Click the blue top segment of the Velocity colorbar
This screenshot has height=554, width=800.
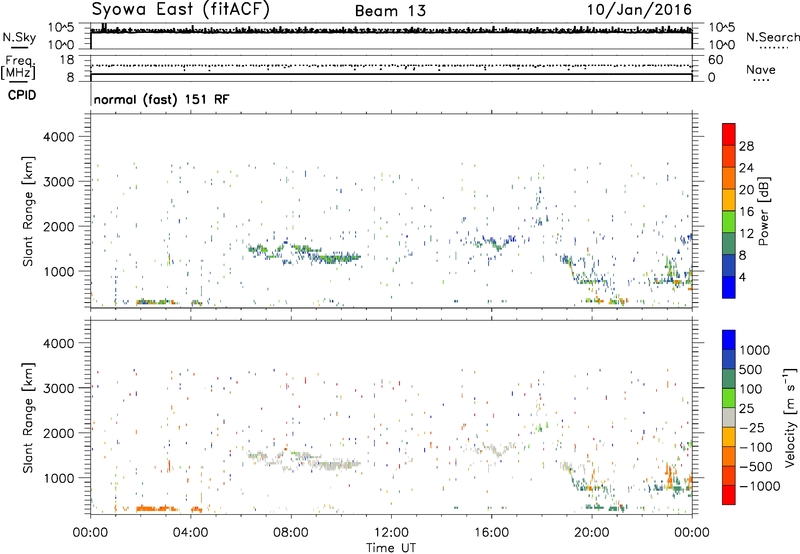pyautogui.click(x=729, y=340)
